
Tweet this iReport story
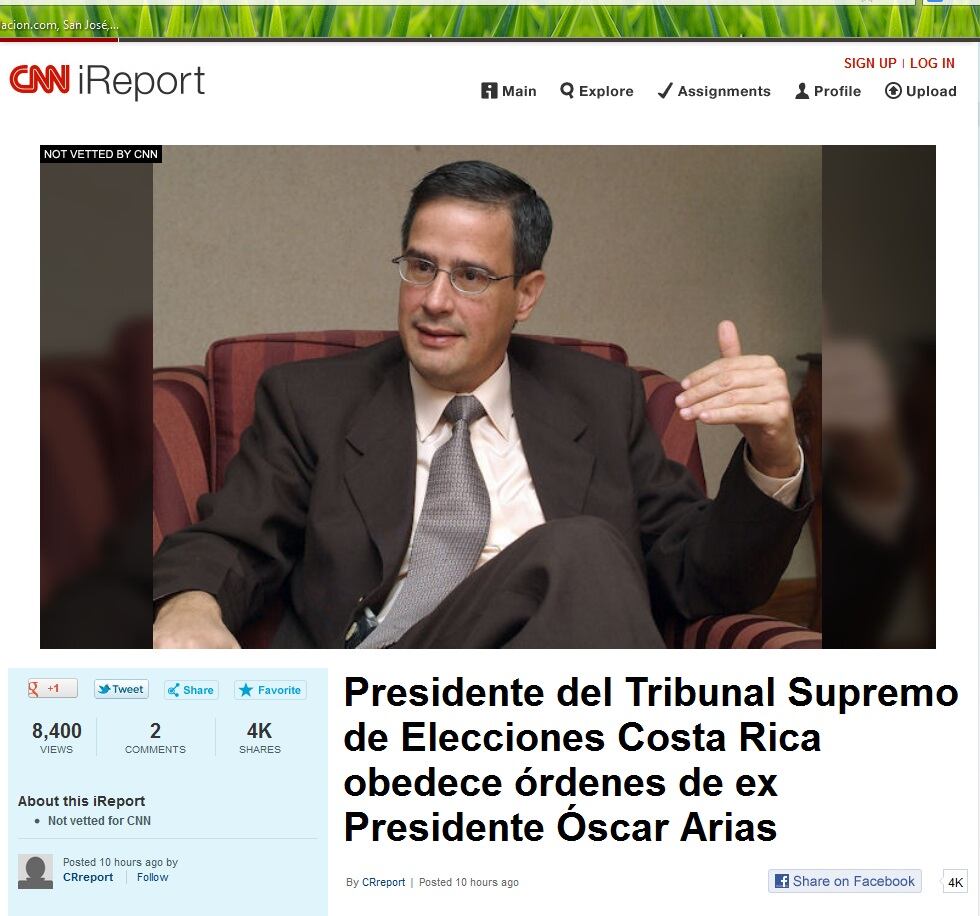click(x=121, y=689)
